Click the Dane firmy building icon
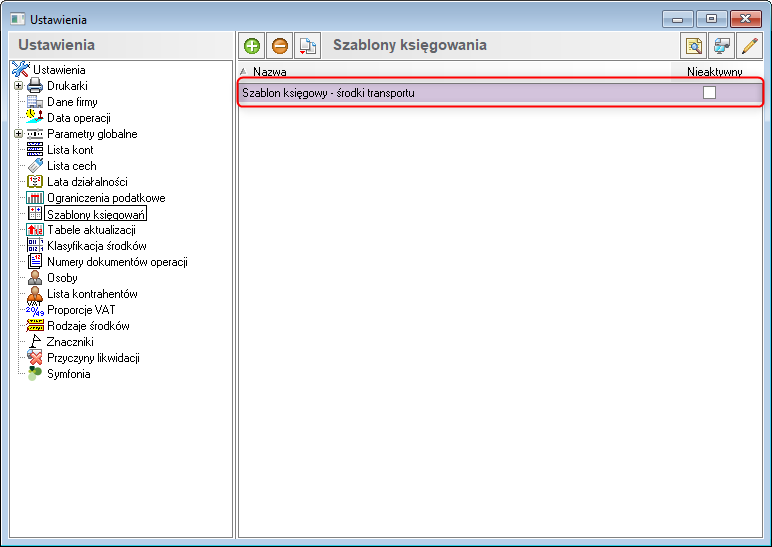Screen dimensions: 772x547 (35, 102)
